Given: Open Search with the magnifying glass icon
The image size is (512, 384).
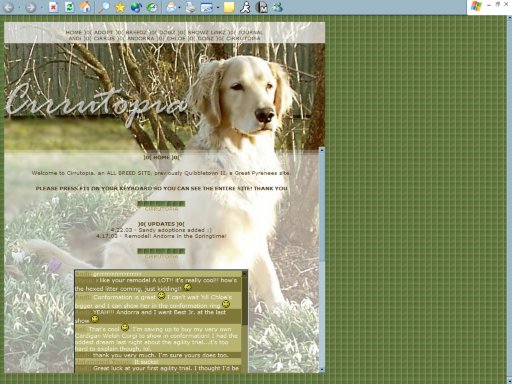Looking at the screenshot, I should coord(104,7).
